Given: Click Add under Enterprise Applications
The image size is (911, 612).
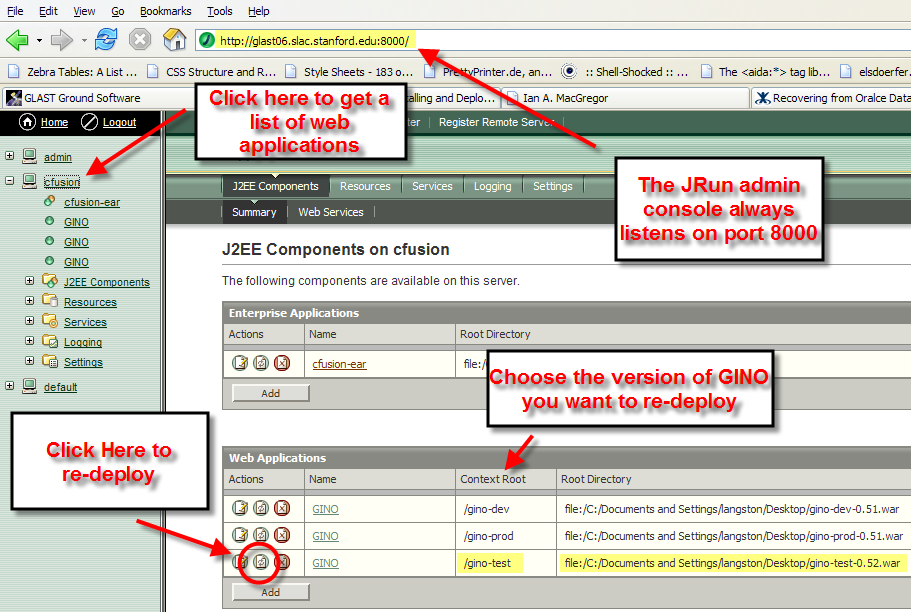Looking at the screenshot, I should coord(271,393).
